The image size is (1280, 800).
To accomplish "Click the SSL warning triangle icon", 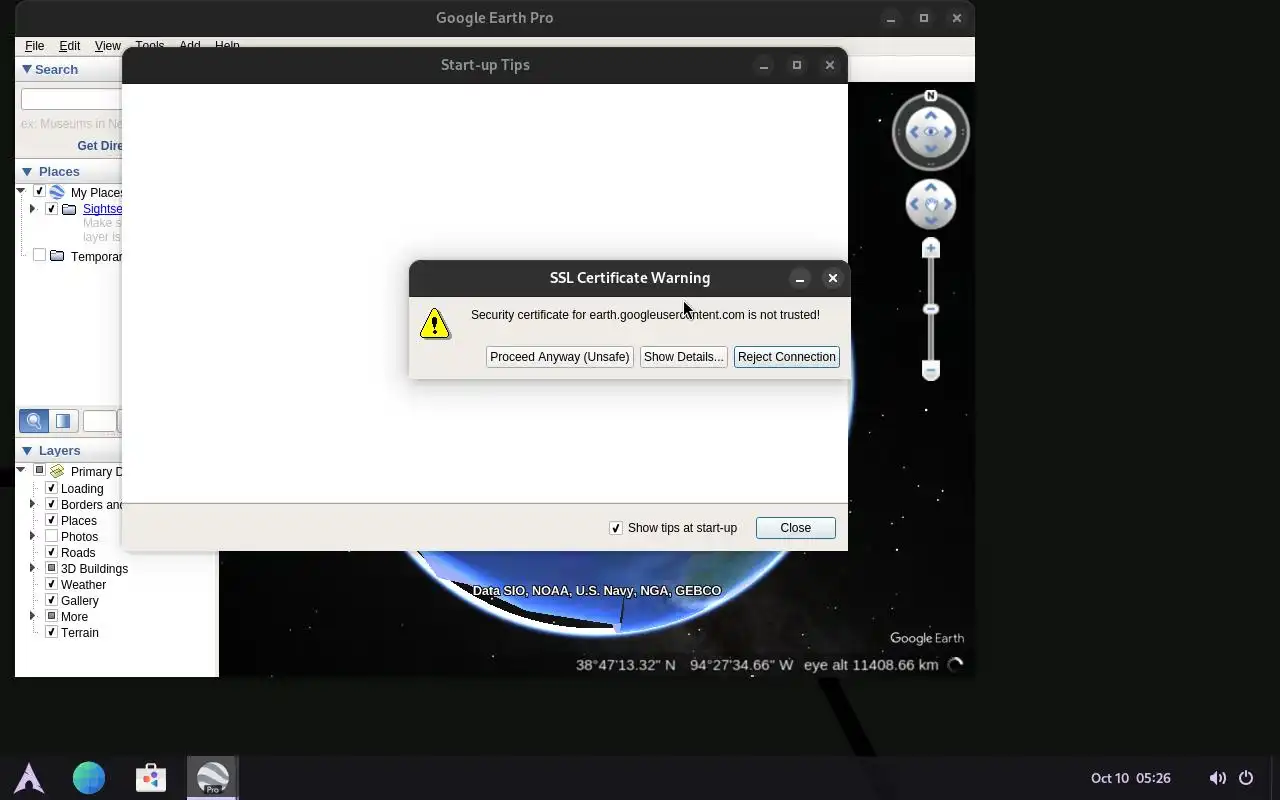I will (x=435, y=323).
